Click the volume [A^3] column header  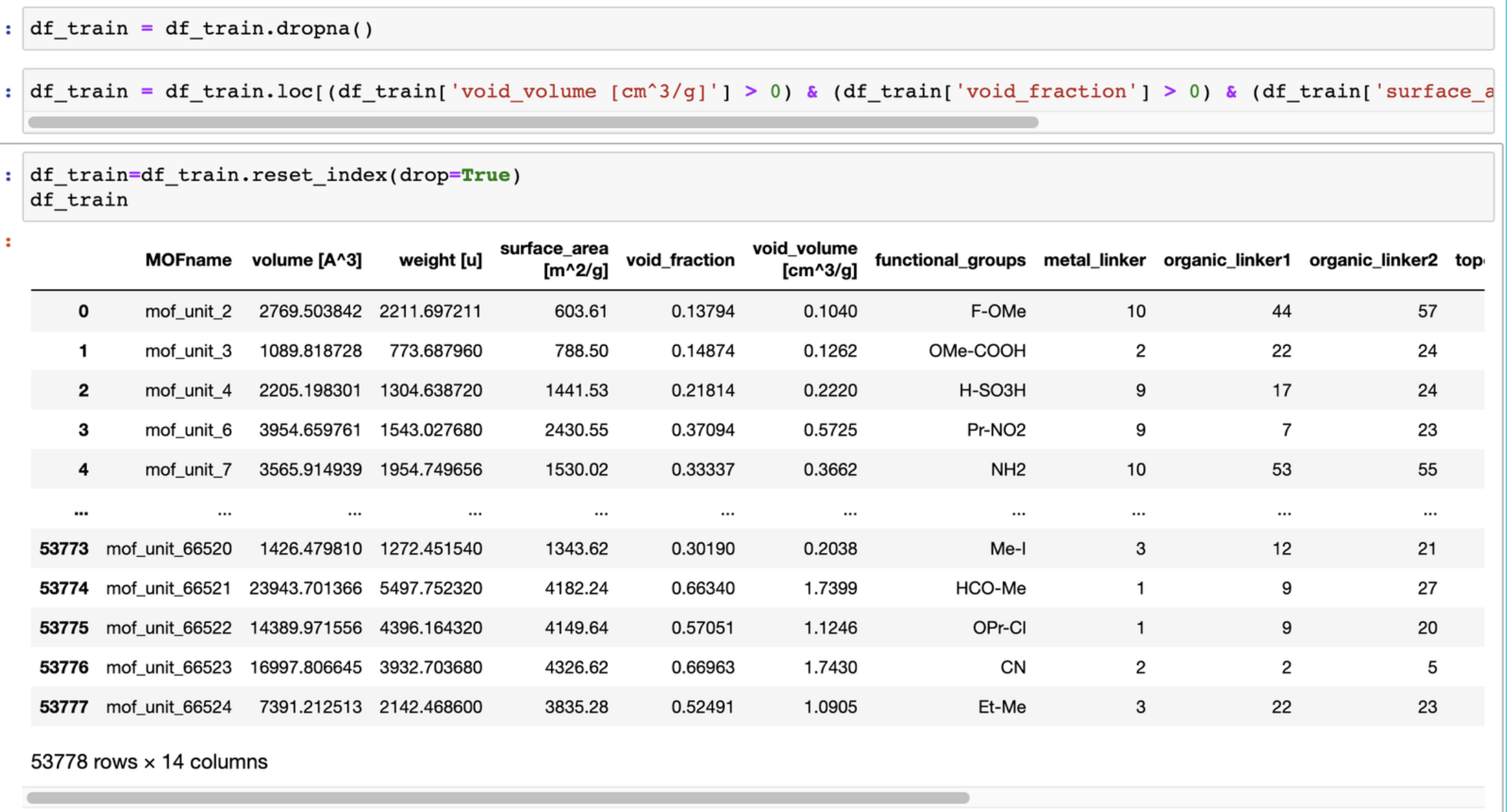306,260
